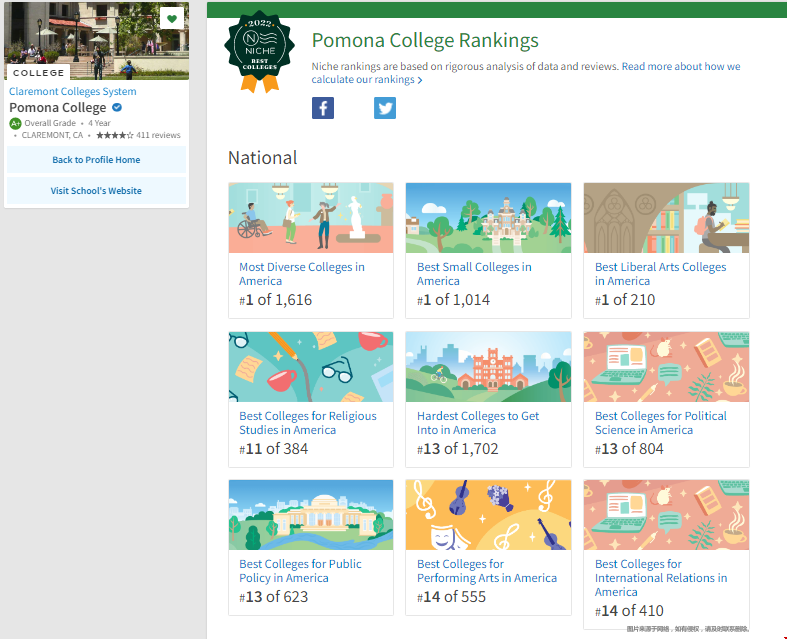This screenshot has height=639, width=787.
Task: Click the 411 reviews text
Action: pyautogui.click(x=158, y=135)
